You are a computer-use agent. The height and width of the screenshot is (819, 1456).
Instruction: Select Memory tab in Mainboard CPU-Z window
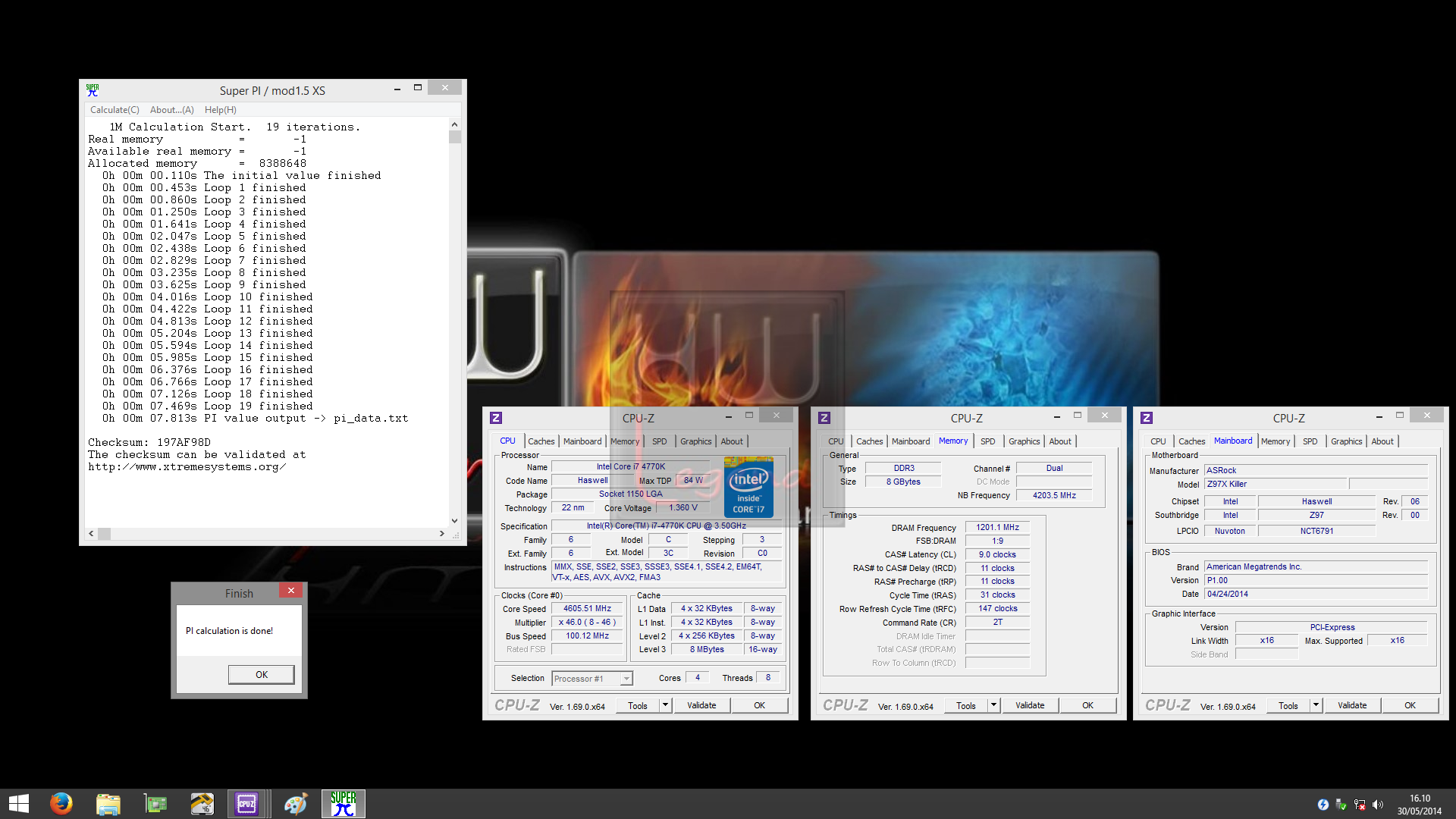tap(1276, 441)
